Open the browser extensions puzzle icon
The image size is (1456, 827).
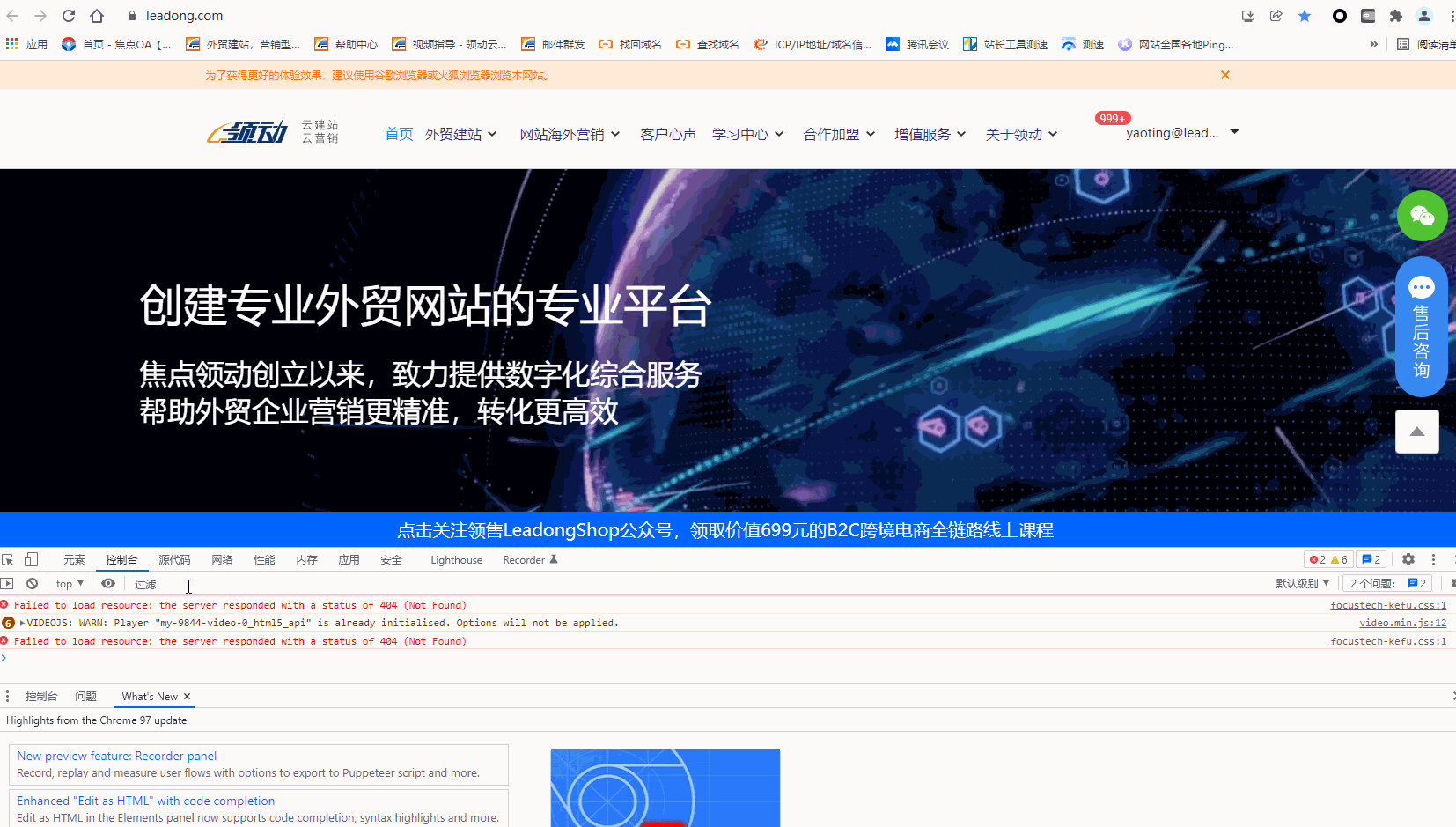coord(1398,15)
